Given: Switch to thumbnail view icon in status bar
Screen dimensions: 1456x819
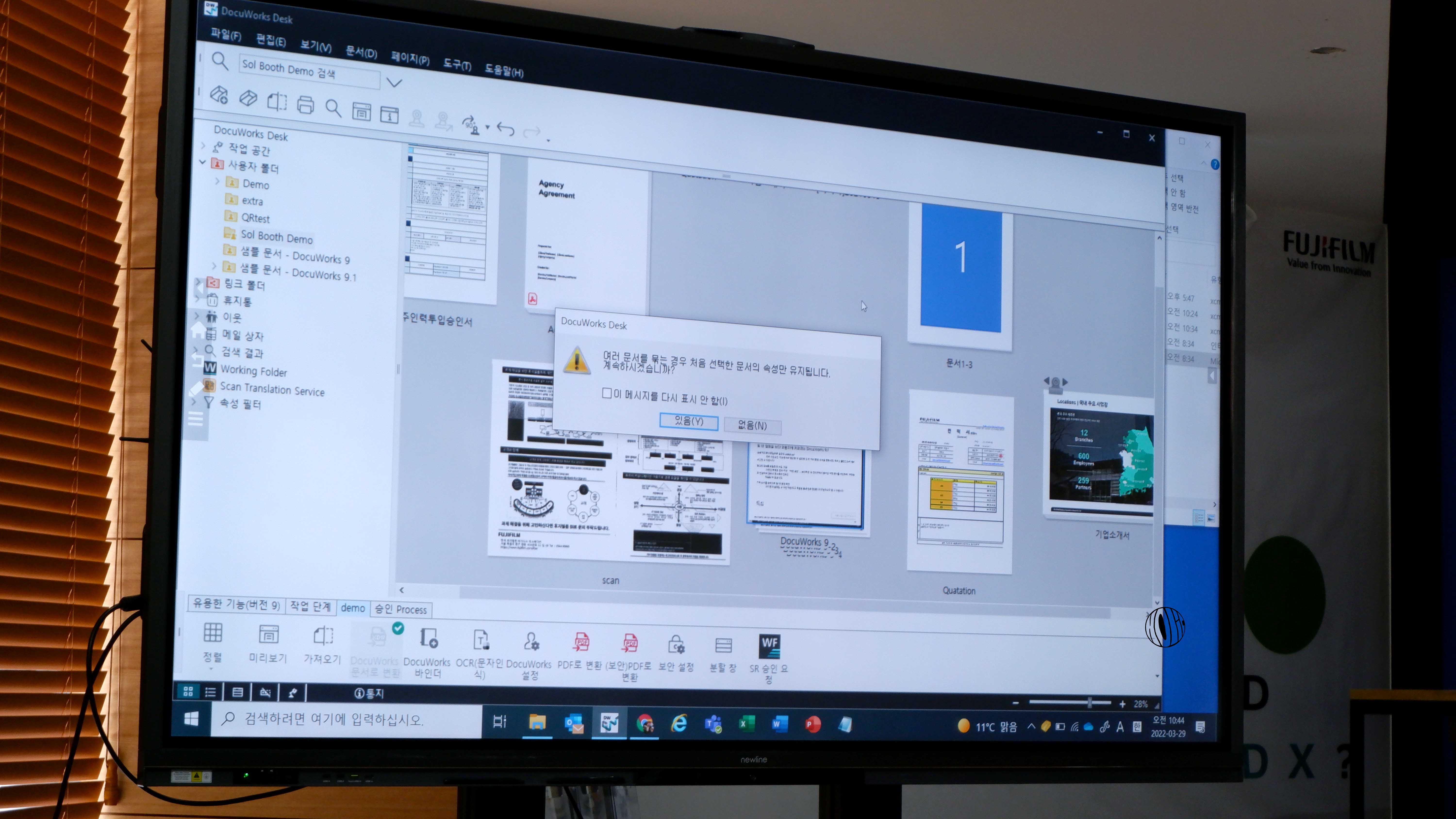Looking at the screenshot, I should [188, 691].
